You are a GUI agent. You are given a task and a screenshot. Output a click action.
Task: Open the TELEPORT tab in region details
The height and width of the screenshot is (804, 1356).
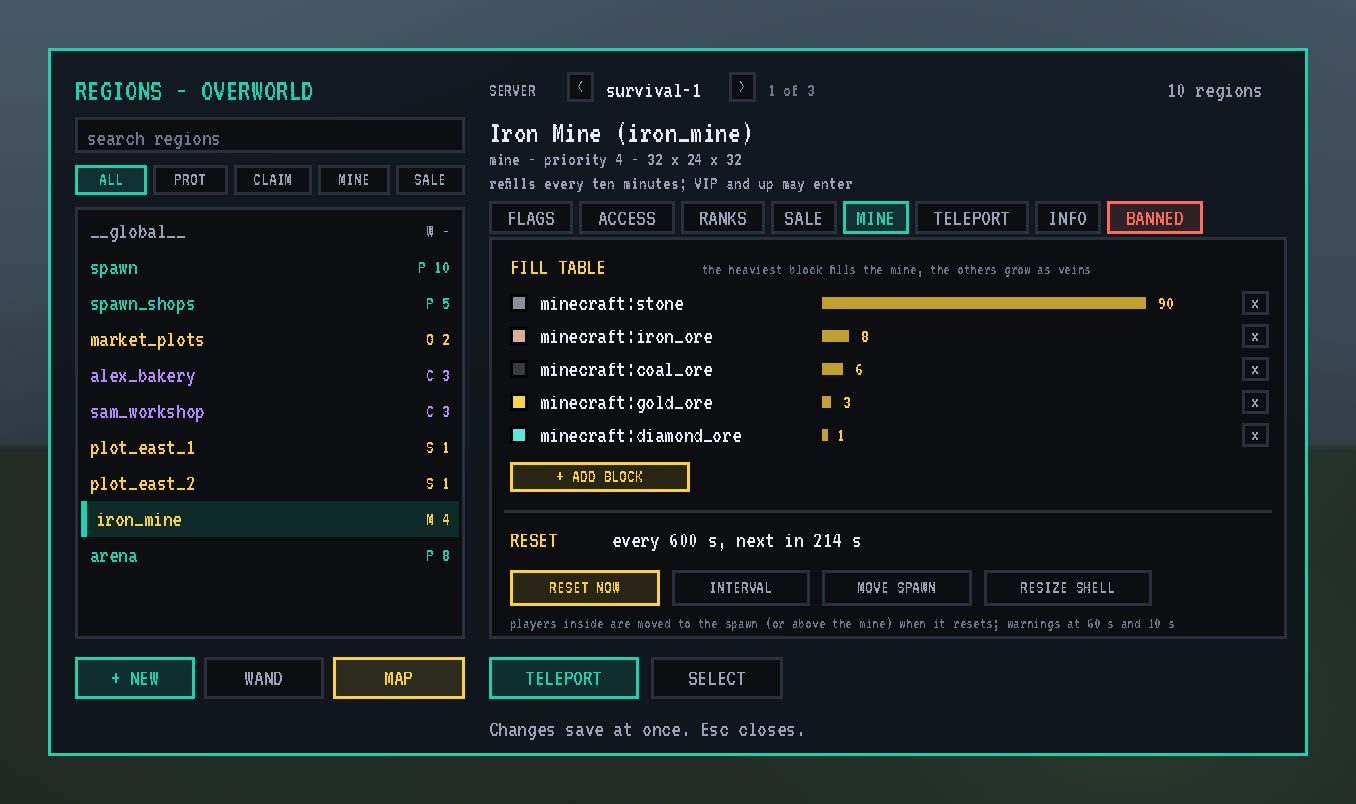coord(972,218)
